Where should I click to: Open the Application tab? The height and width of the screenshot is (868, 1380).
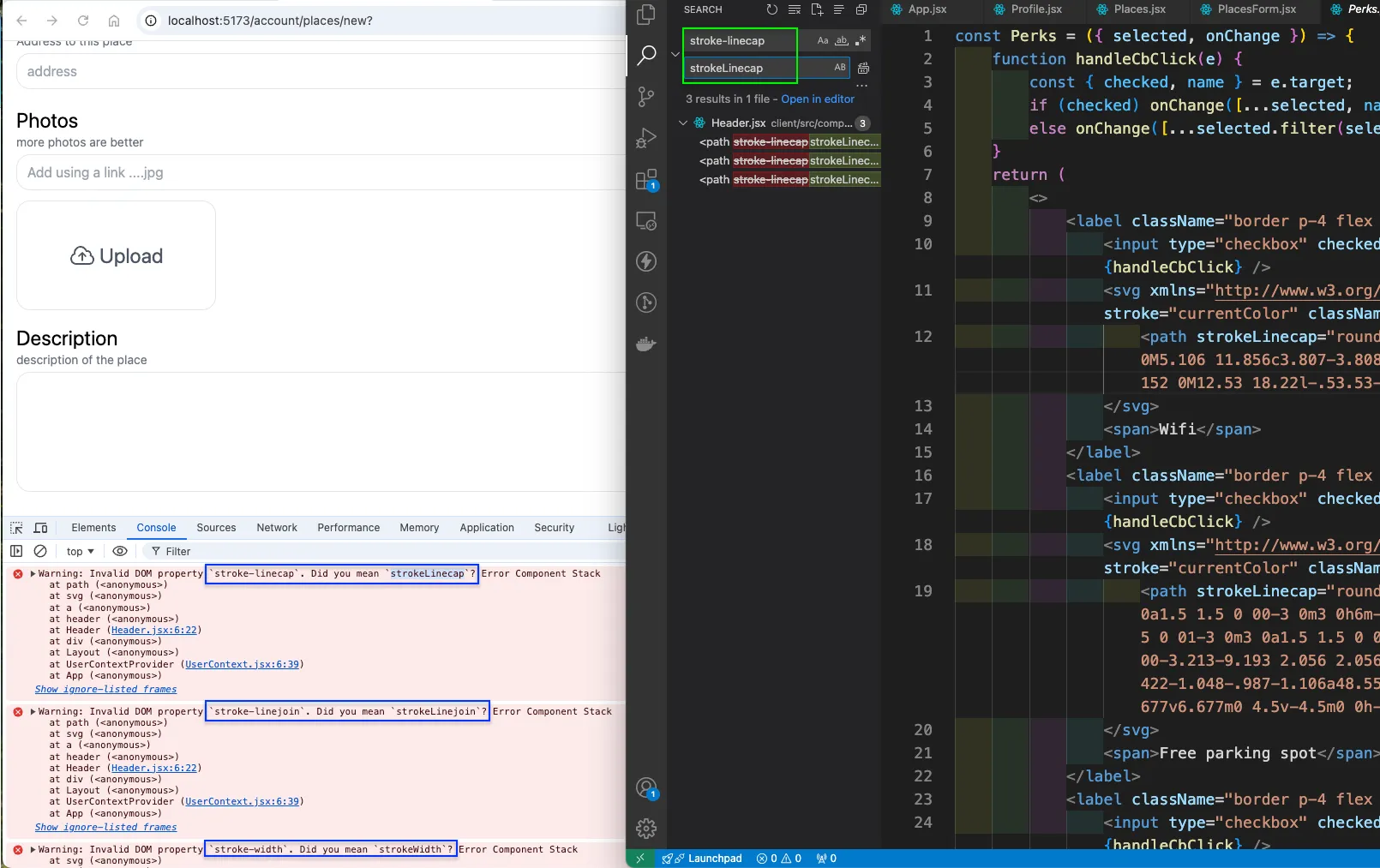pyautogui.click(x=487, y=528)
